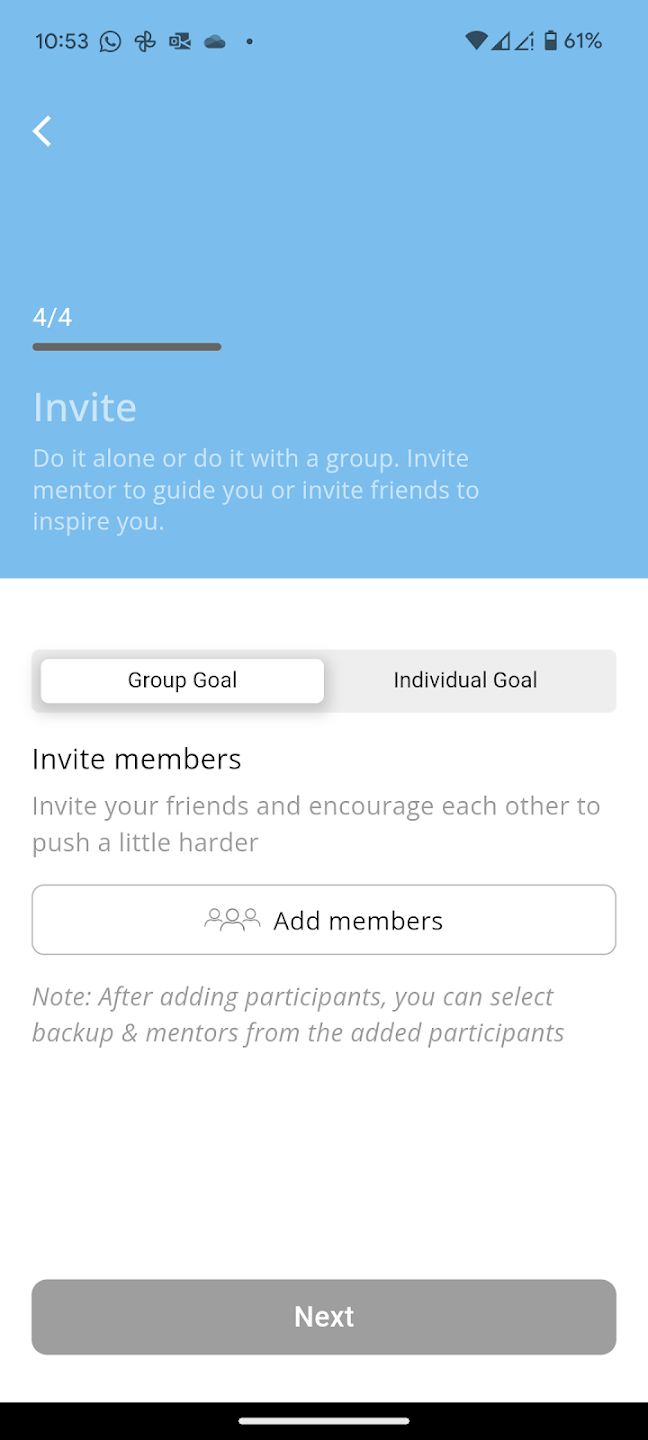
Task: Open the screen recorder notification icon
Action: (180, 41)
